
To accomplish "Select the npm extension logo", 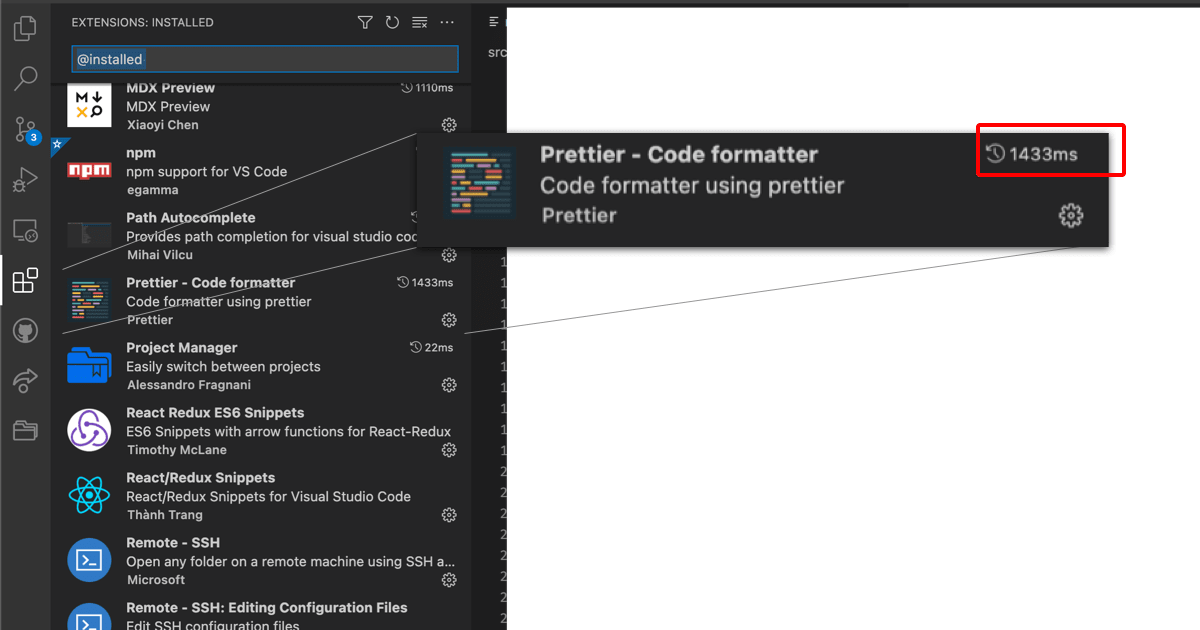I will 89,170.
